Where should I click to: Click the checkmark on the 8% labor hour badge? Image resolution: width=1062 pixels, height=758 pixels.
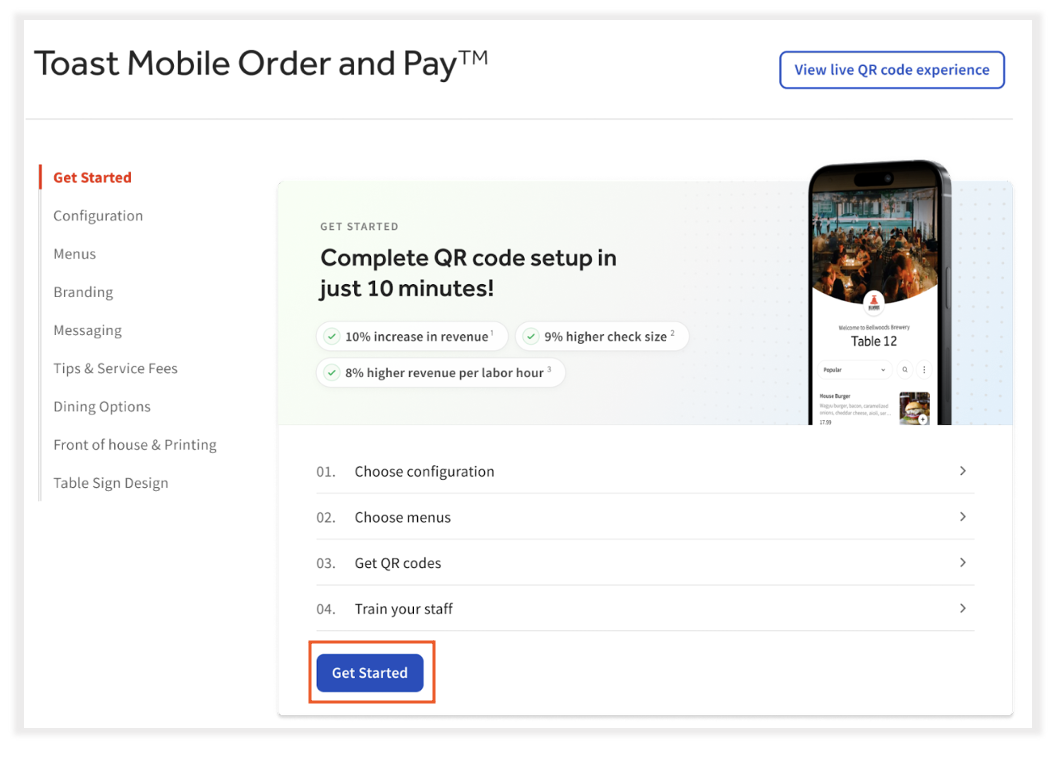(x=332, y=371)
